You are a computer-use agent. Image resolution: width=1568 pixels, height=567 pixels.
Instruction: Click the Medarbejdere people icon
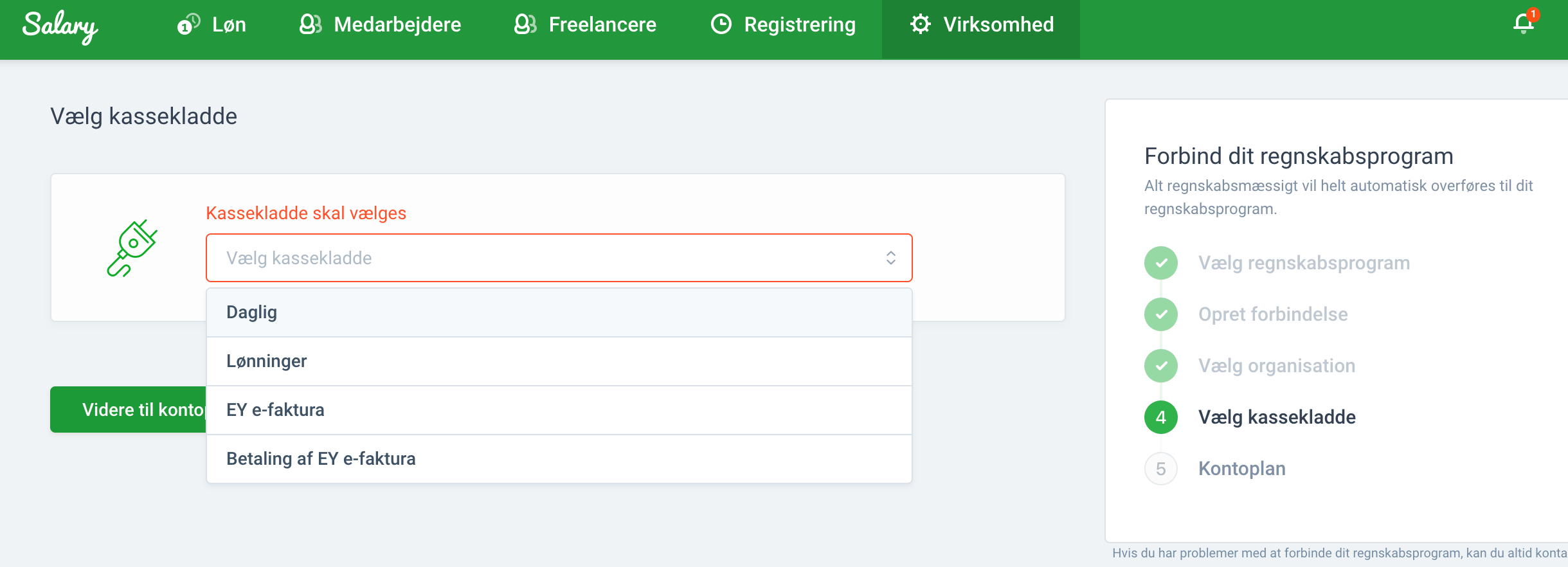coord(311,24)
